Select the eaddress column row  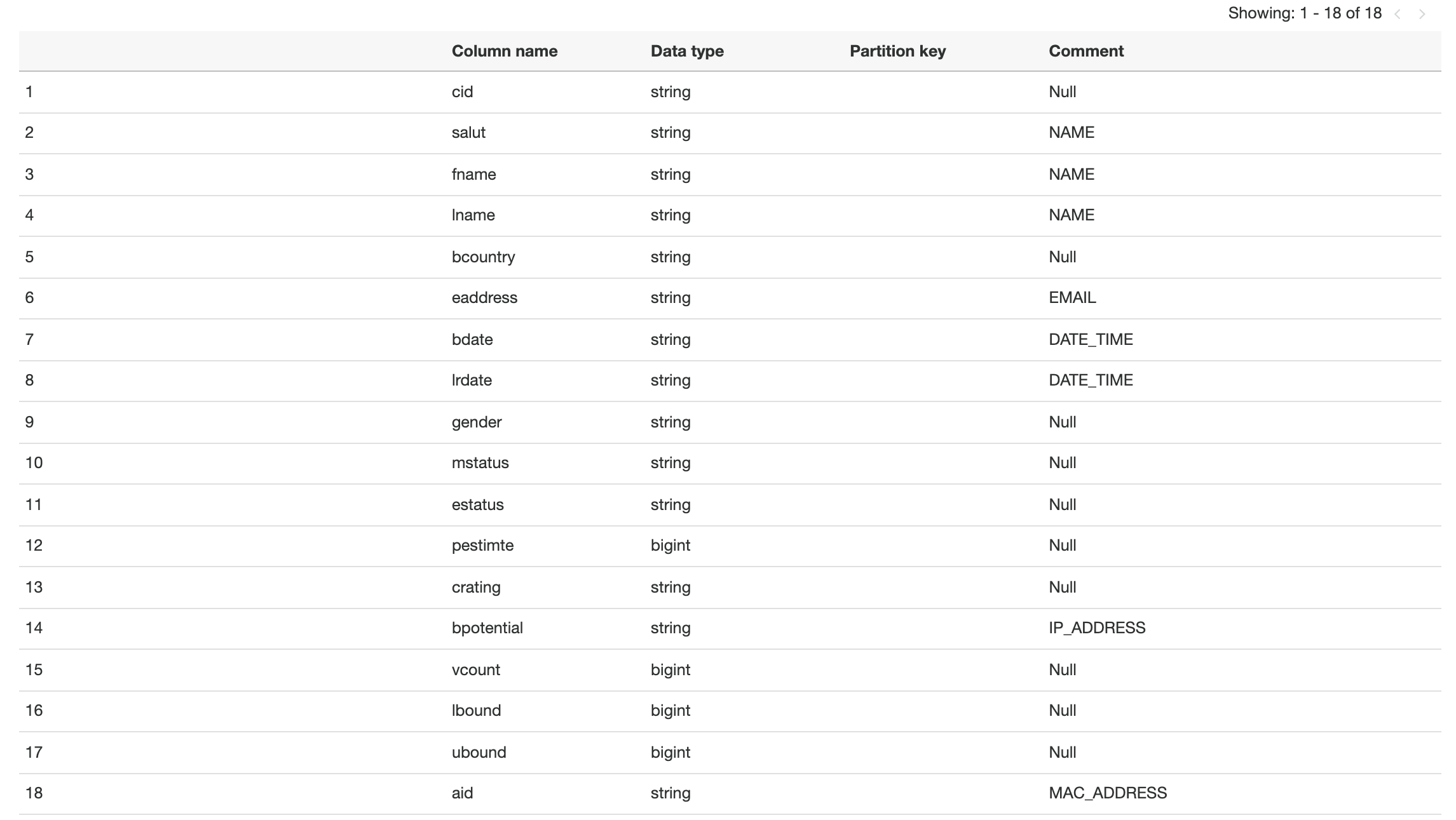pyautogui.click(x=484, y=297)
